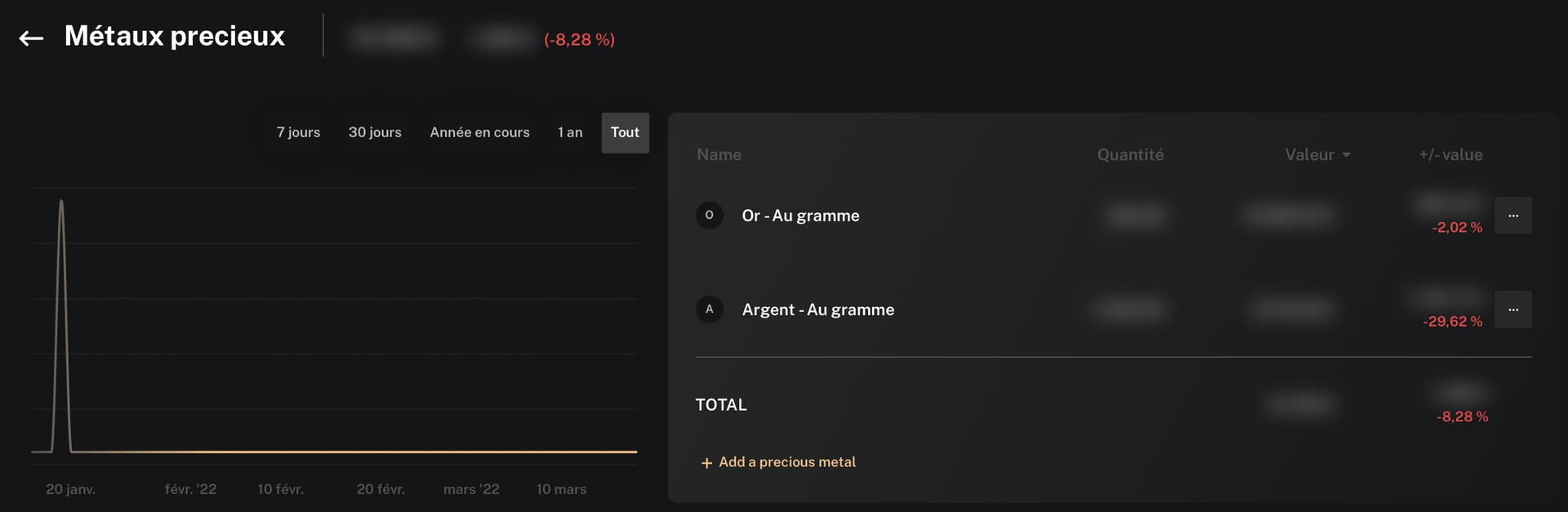Switch chart to 1 an range
1568x512 pixels.
[570, 132]
